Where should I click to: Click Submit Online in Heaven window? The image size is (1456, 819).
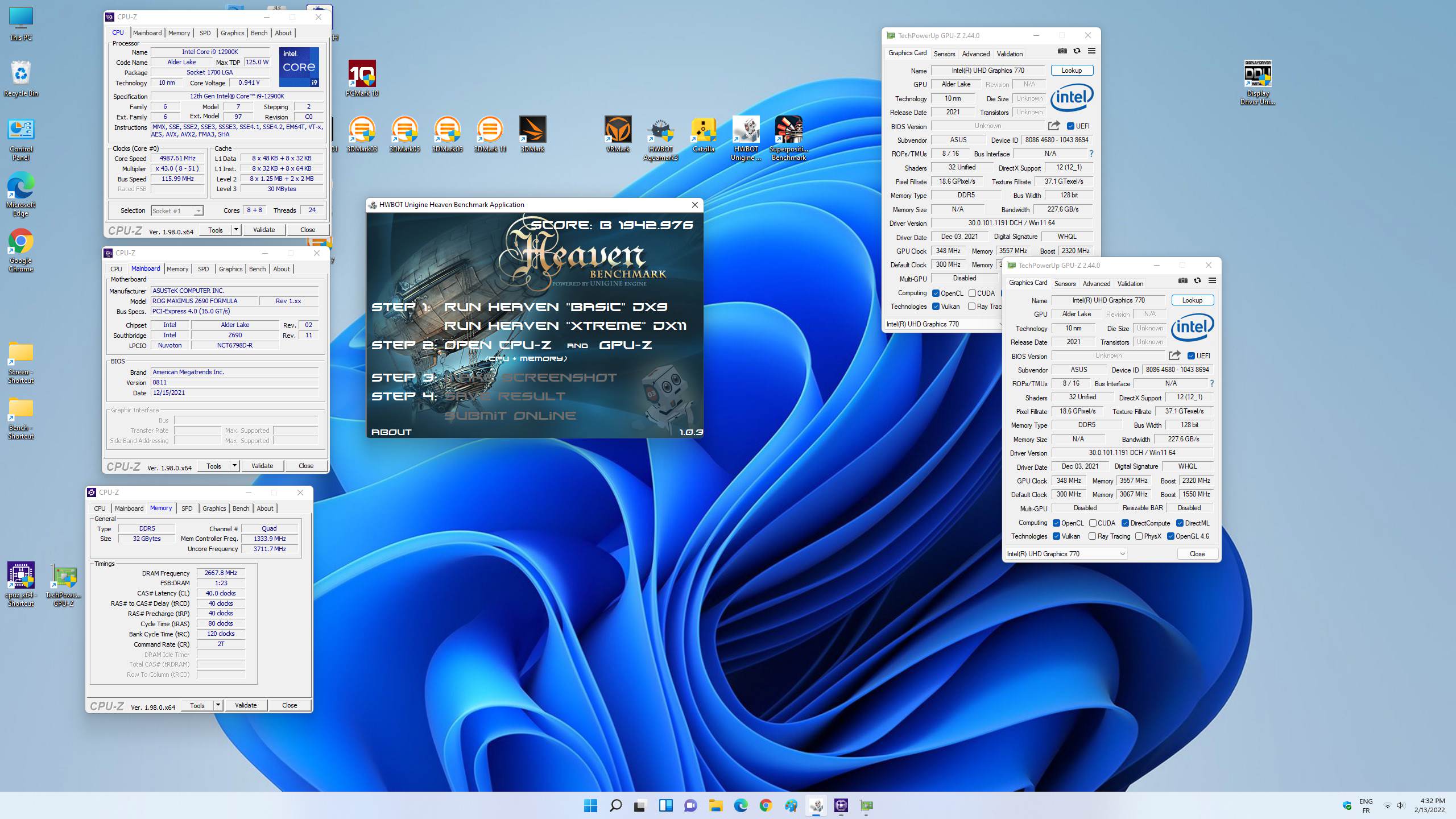tap(510, 416)
